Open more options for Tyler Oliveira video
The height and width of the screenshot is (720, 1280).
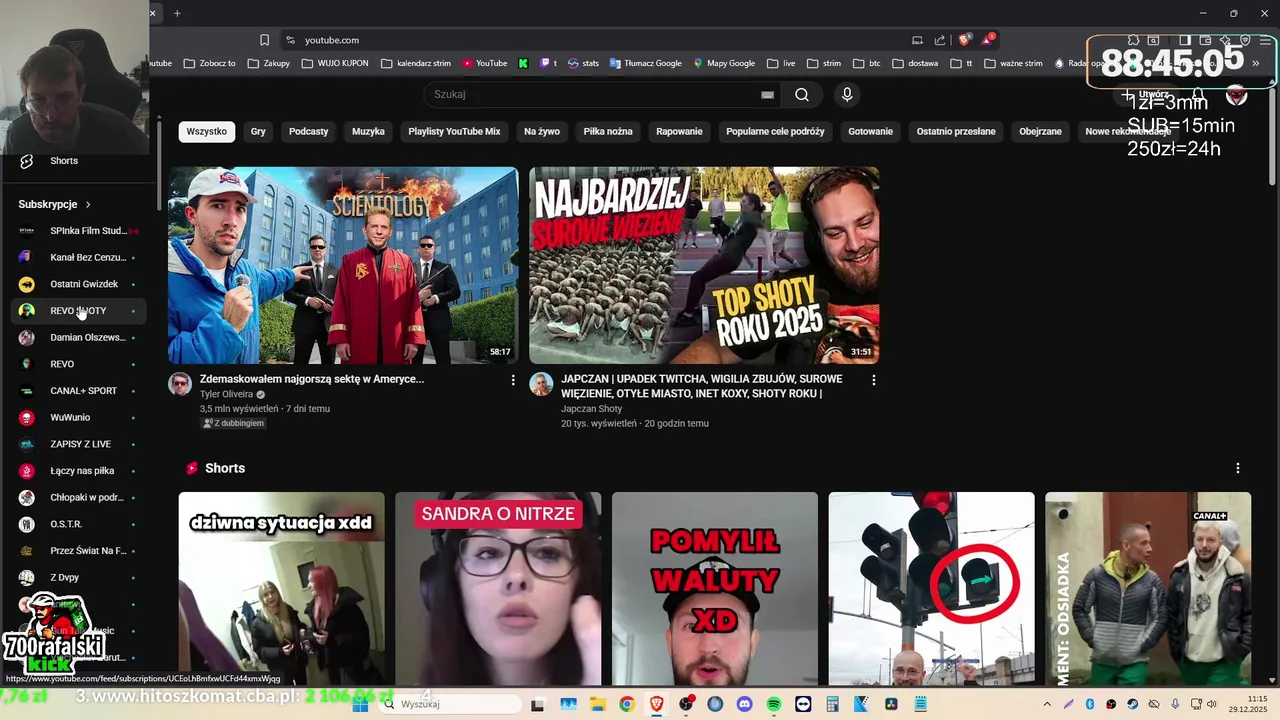513,380
